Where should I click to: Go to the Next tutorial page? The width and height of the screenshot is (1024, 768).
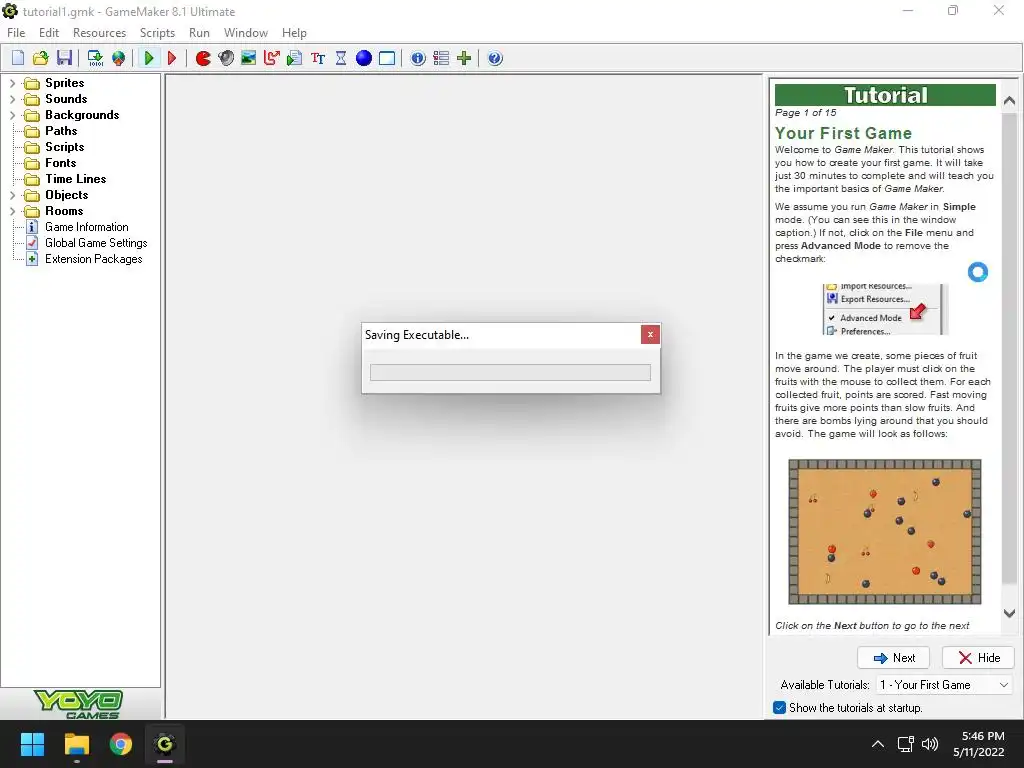point(893,658)
